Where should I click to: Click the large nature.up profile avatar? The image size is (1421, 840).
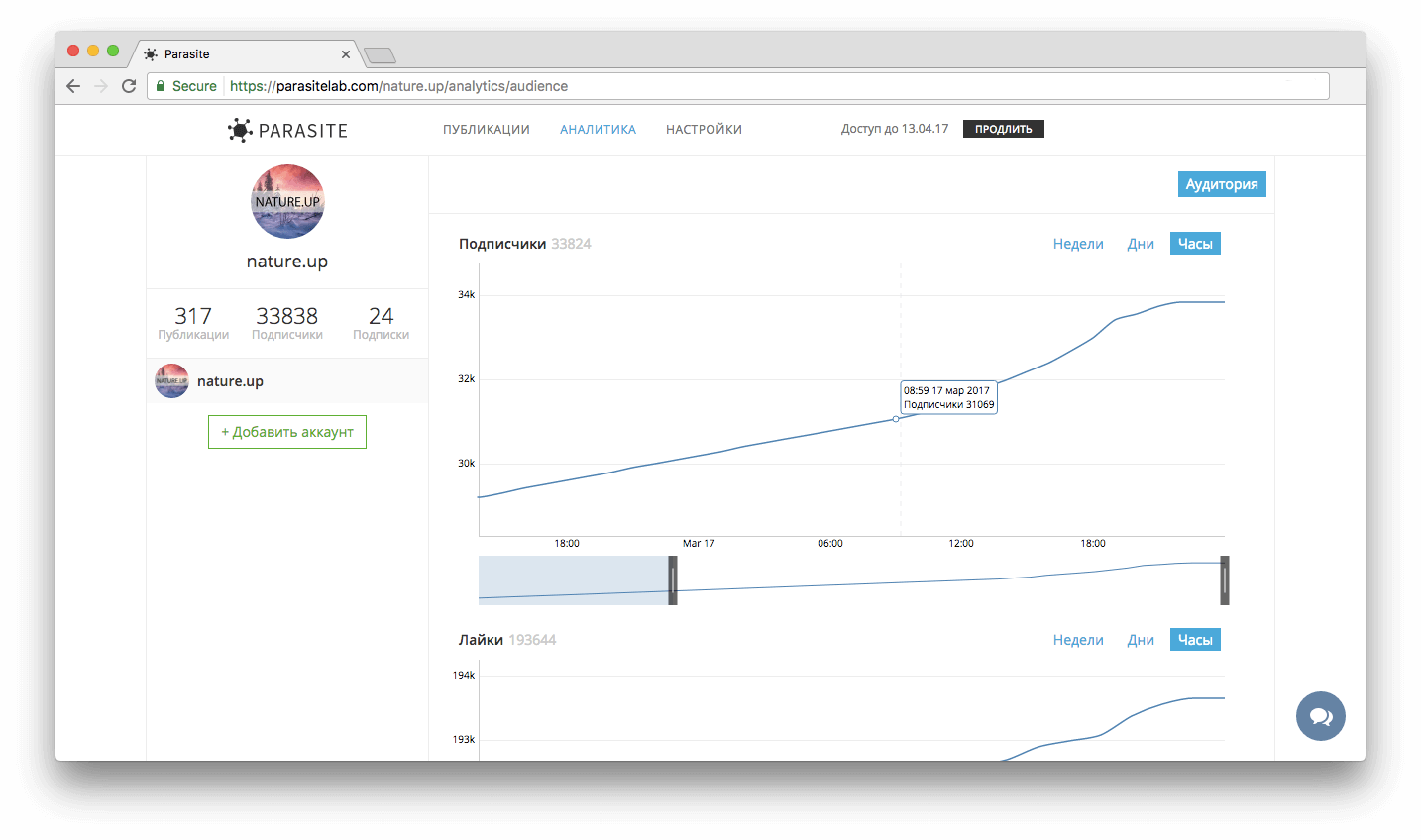[x=287, y=201]
